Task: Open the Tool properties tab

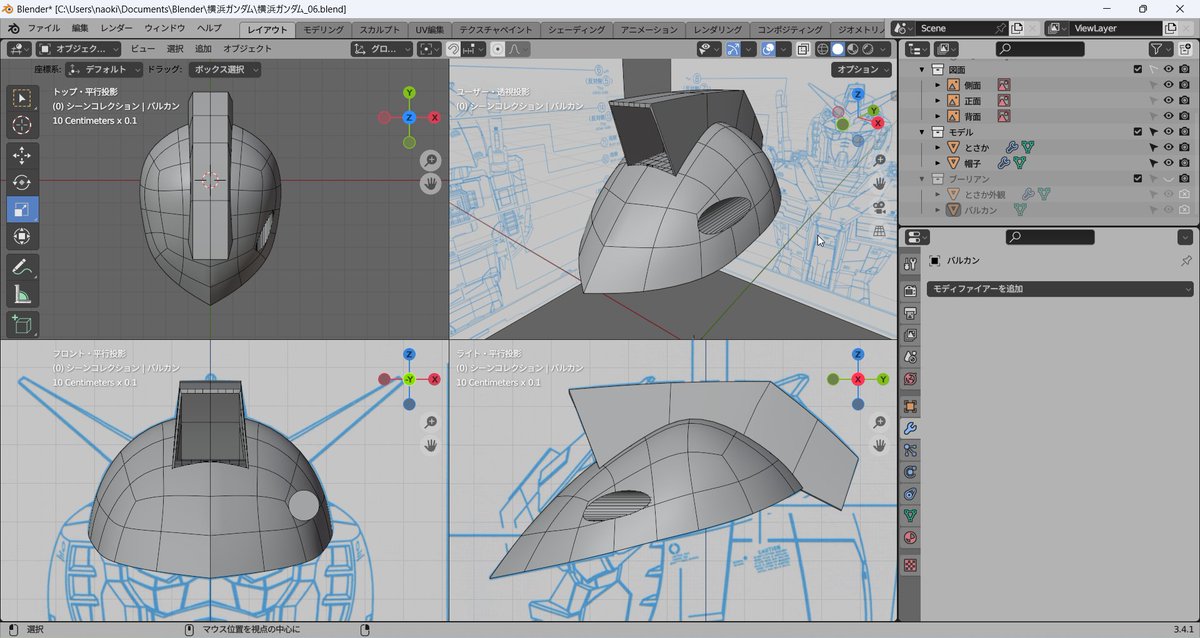Action: click(910, 263)
